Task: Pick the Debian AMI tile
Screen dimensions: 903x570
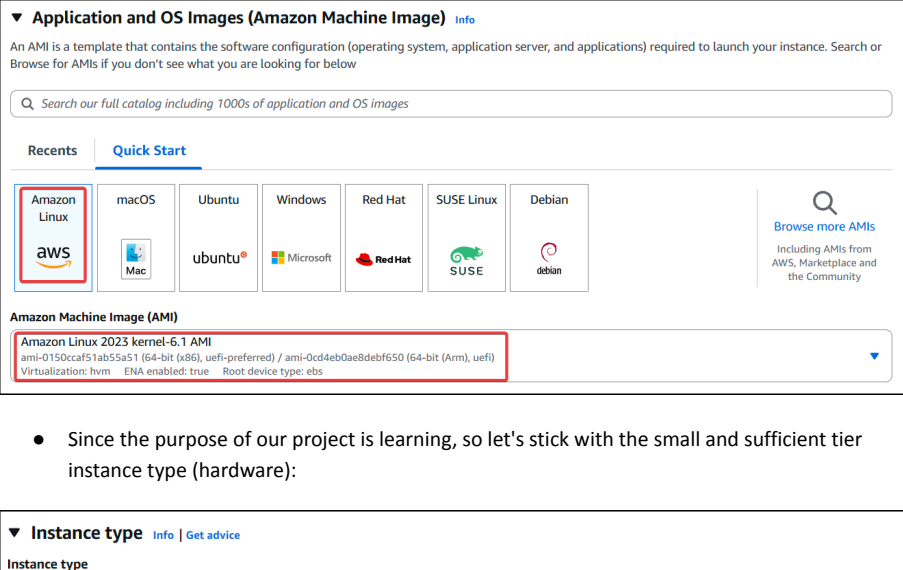Action: coord(549,238)
